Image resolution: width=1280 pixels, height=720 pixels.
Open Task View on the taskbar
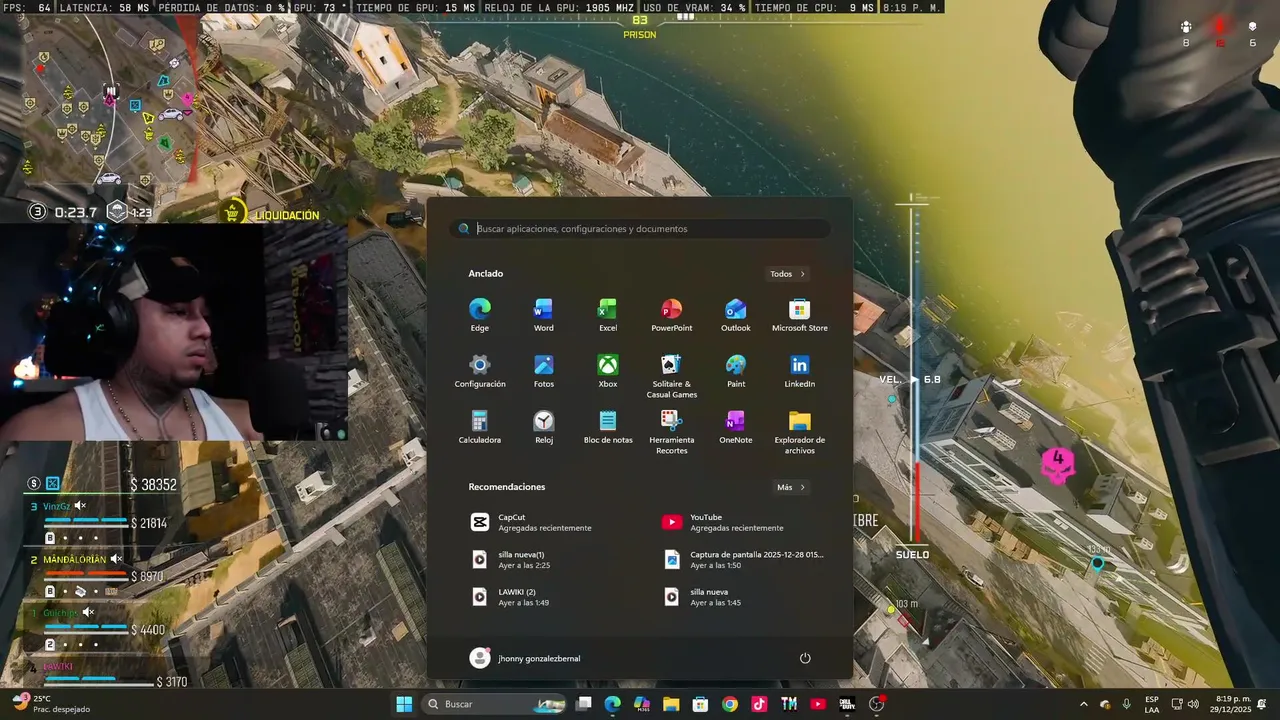[x=584, y=704]
